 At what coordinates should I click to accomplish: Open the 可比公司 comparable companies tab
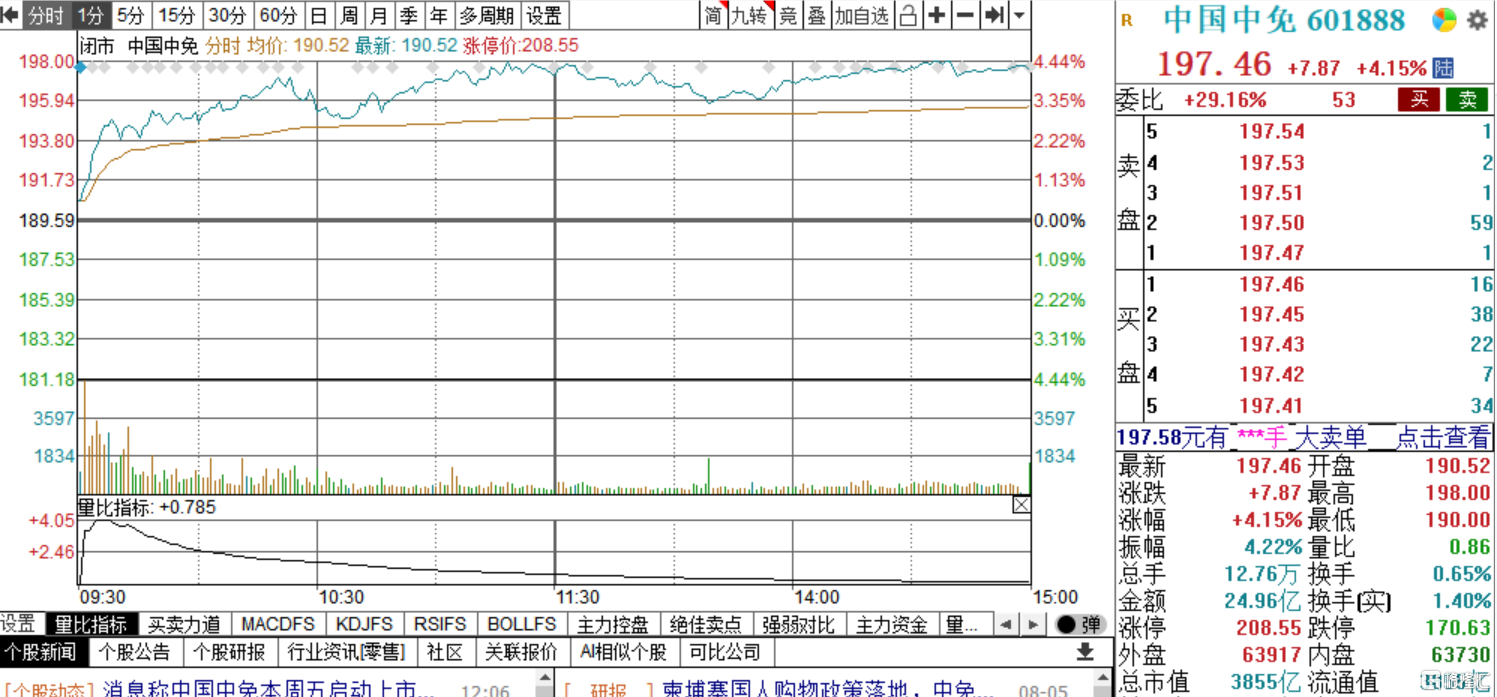pos(725,652)
